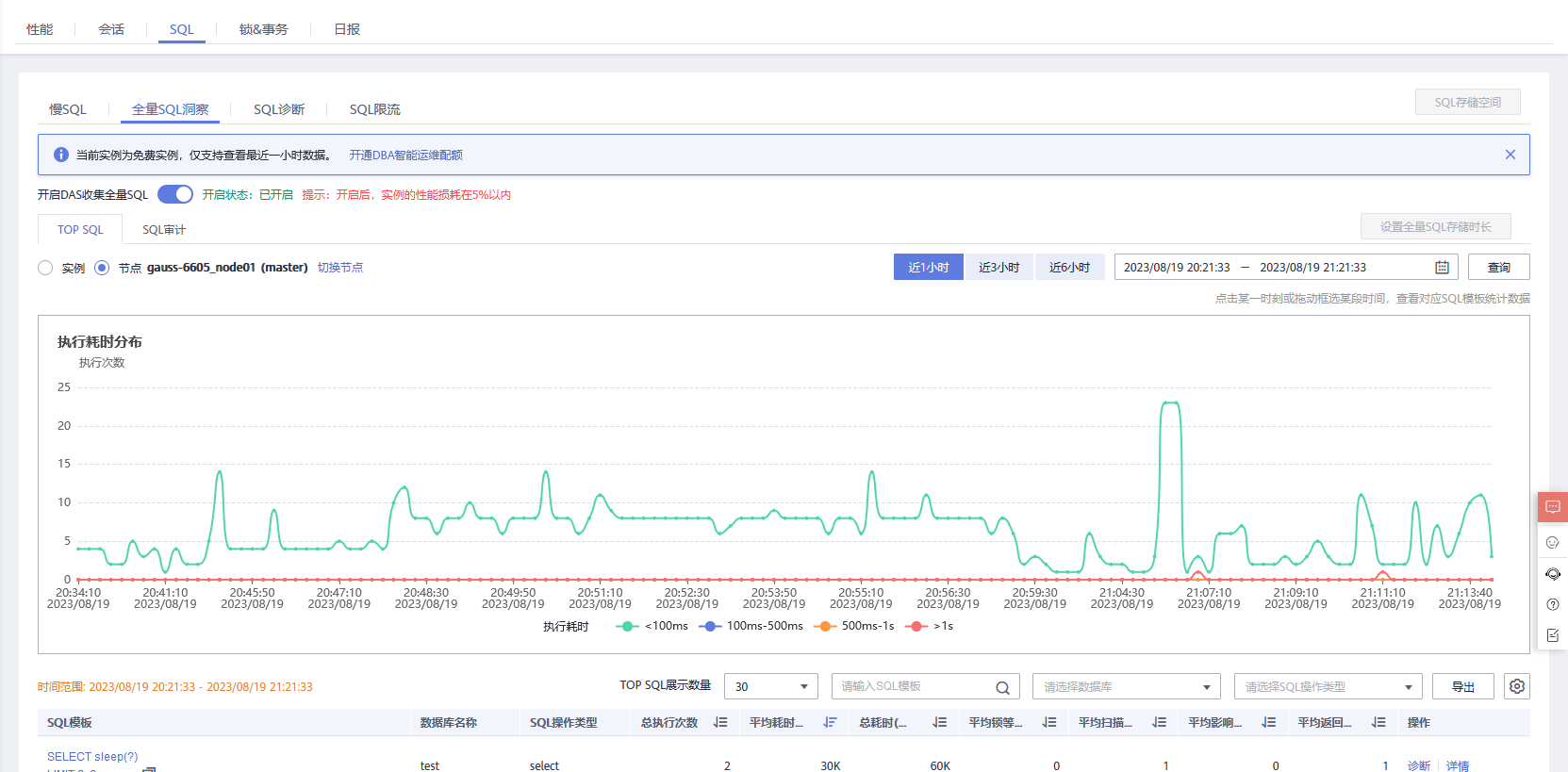Click the 查询 query button
1568x772 pixels.
[x=1499, y=267]
